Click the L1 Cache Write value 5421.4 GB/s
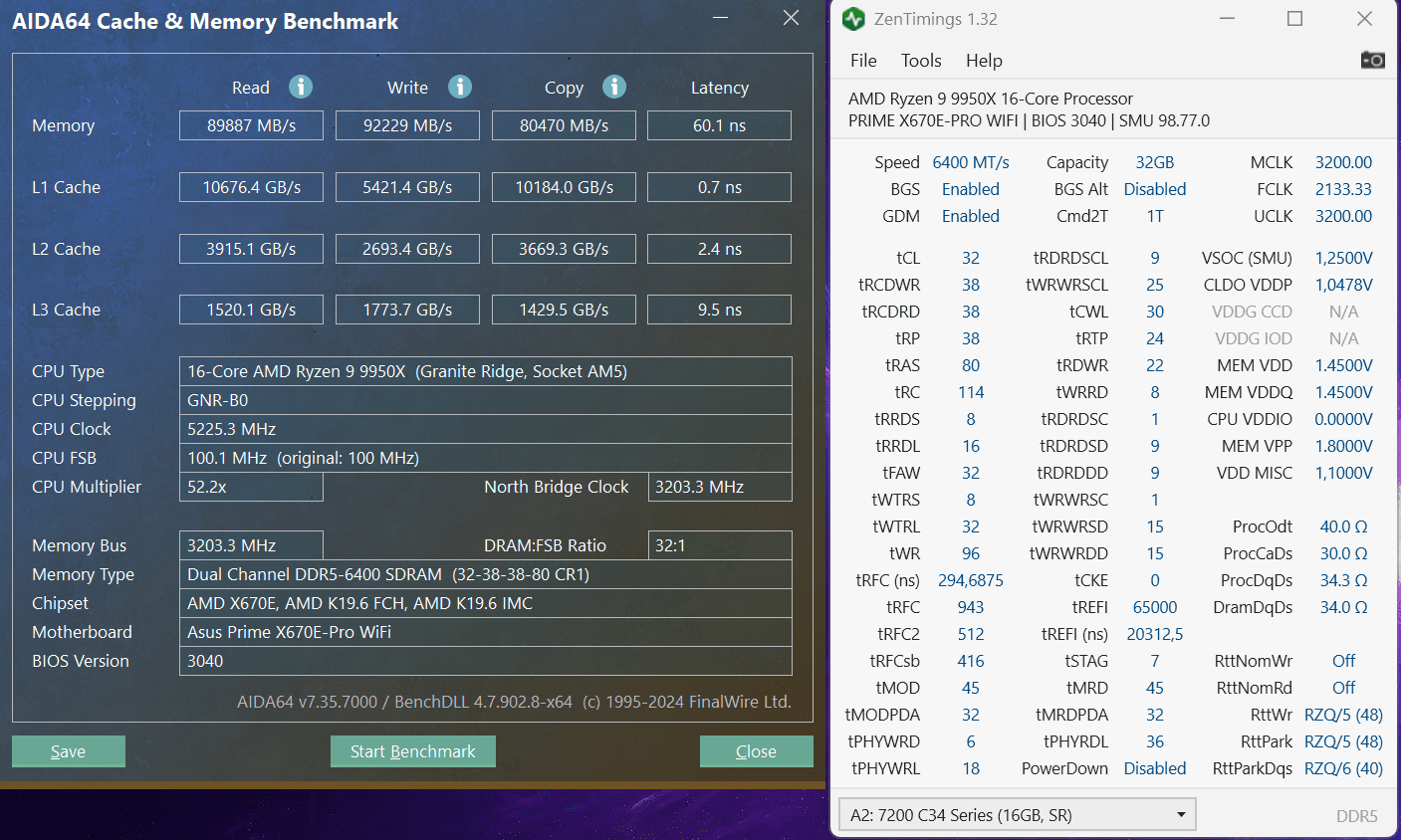 407,187
